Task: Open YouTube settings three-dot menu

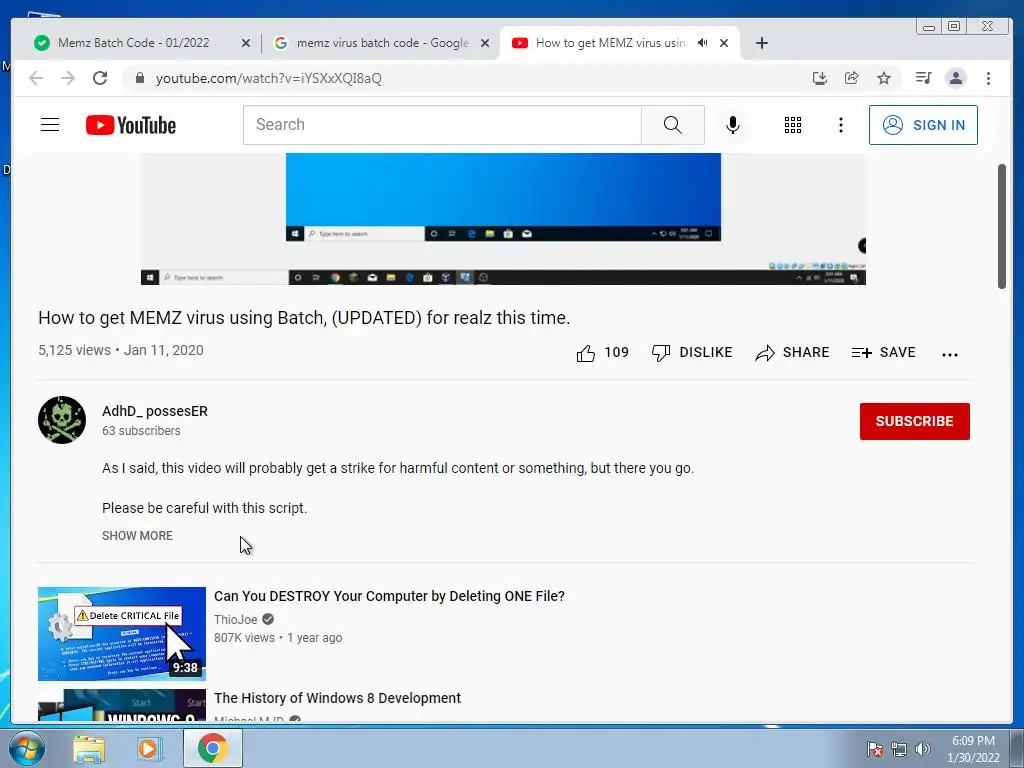Action: tap(840, 125)
